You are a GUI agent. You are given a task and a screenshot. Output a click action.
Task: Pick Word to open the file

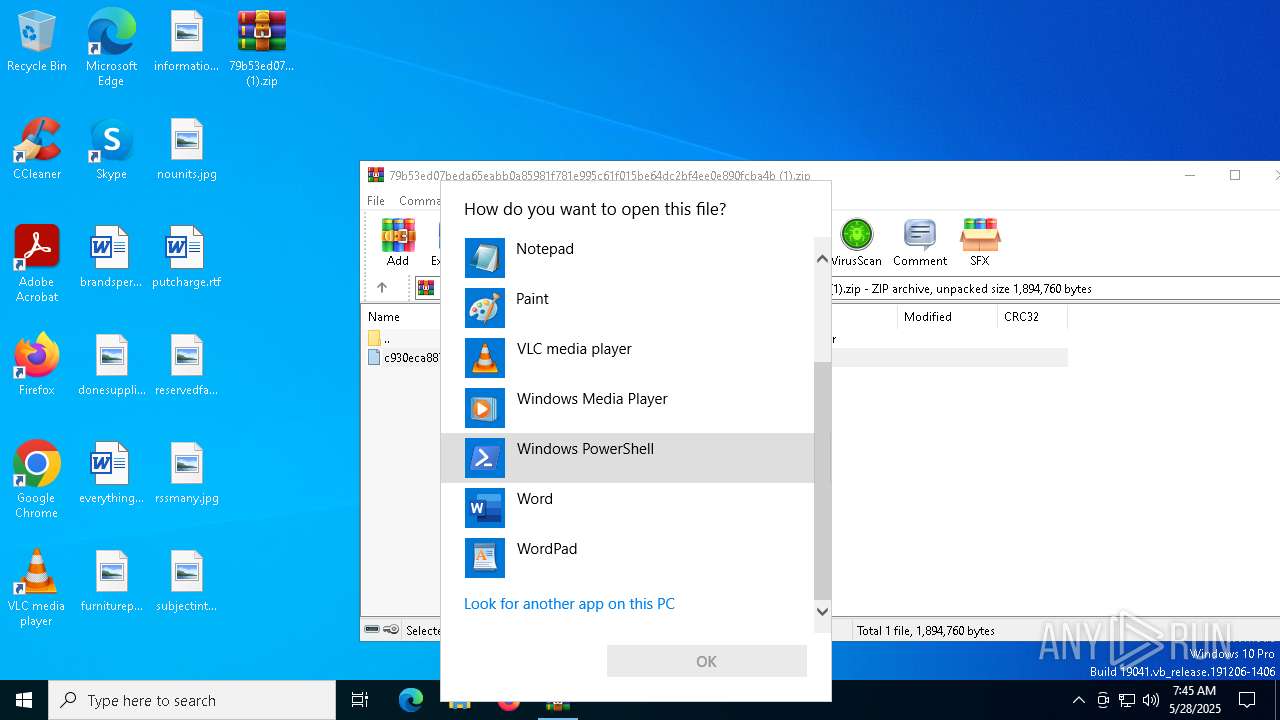(x=627, y=508)
